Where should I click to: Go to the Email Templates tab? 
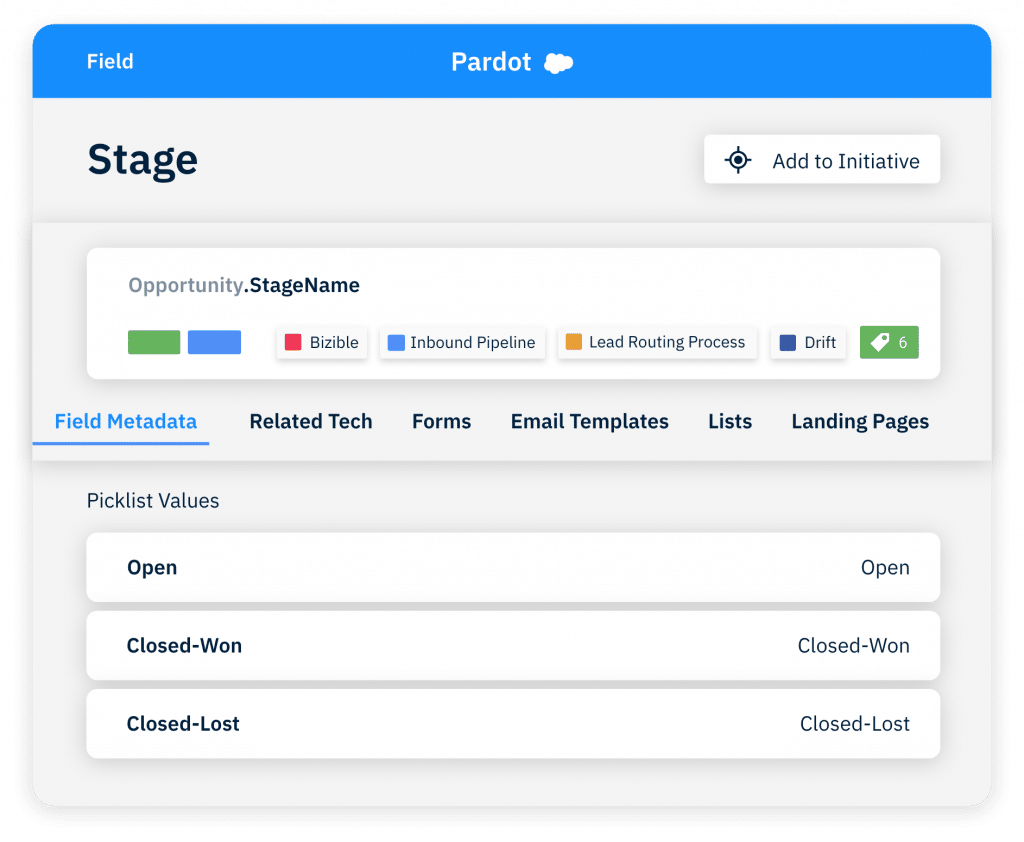tap(589, 422)
